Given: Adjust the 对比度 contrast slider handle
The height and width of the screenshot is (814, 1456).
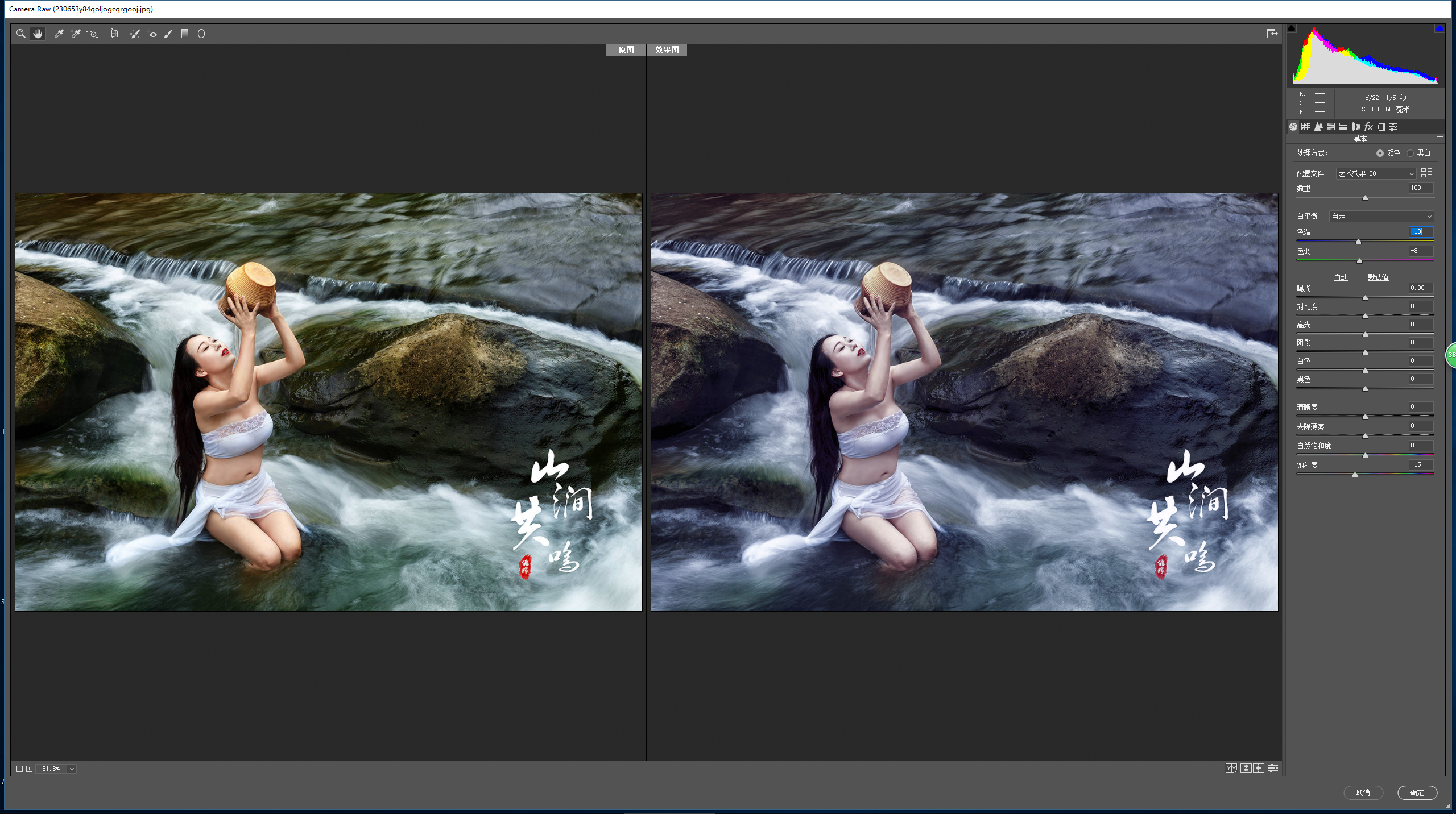Looking at the screenshot, I should coord(1365,316).
